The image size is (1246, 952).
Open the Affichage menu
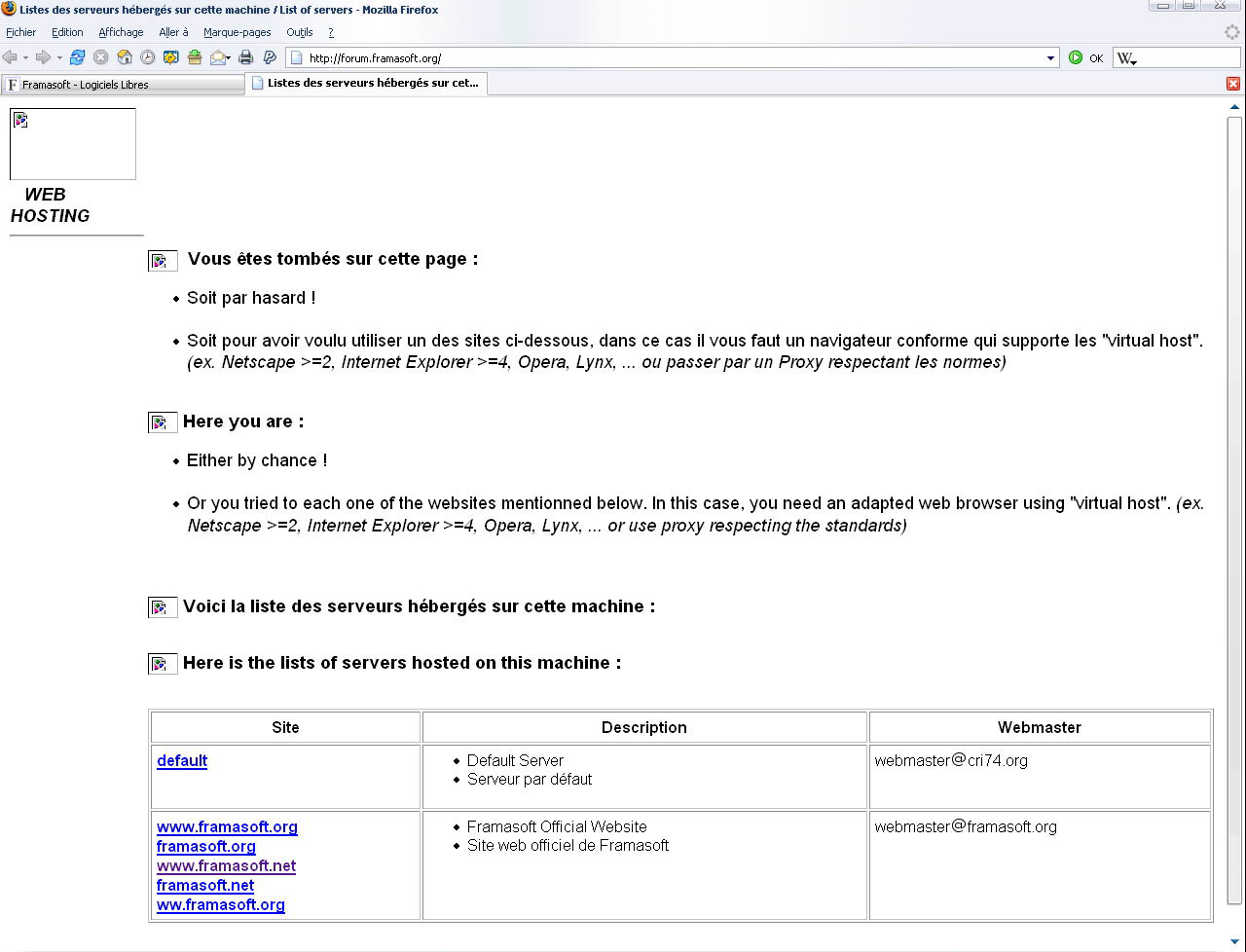point(121,32)
